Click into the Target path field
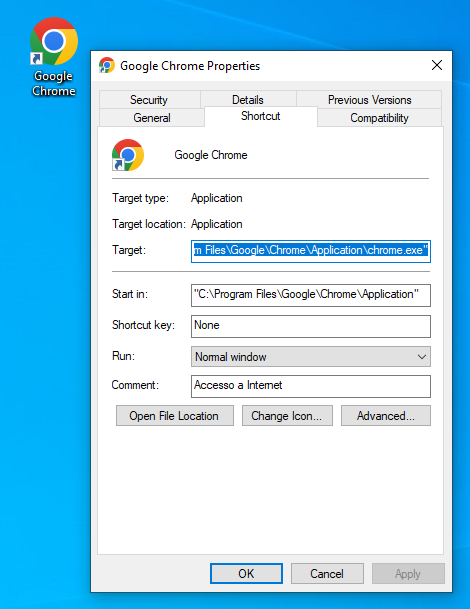This screenshot has width=470, height=609. [311, 251]
